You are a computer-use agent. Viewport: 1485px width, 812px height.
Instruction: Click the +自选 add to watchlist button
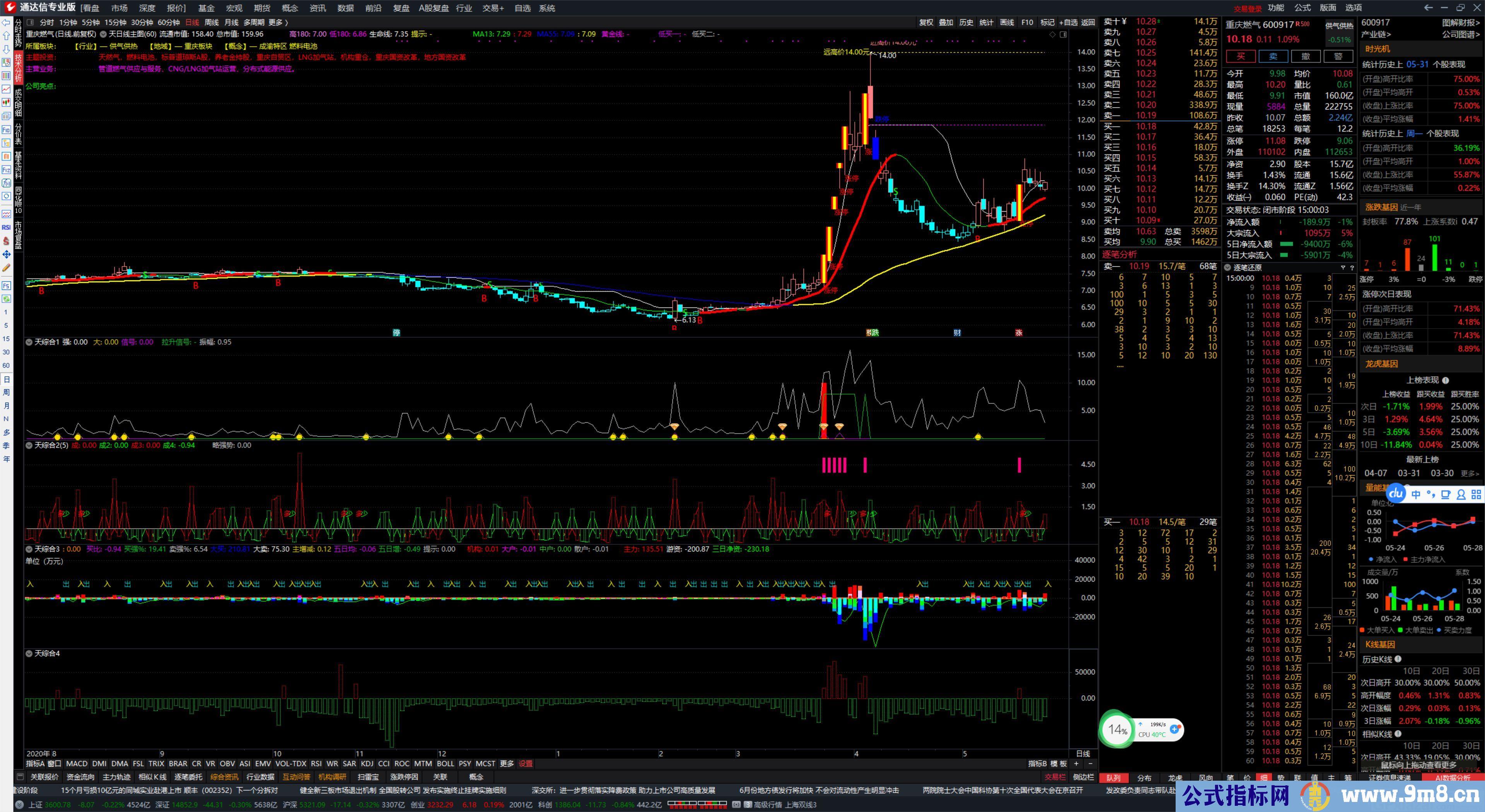click(x=1068, y=22)
